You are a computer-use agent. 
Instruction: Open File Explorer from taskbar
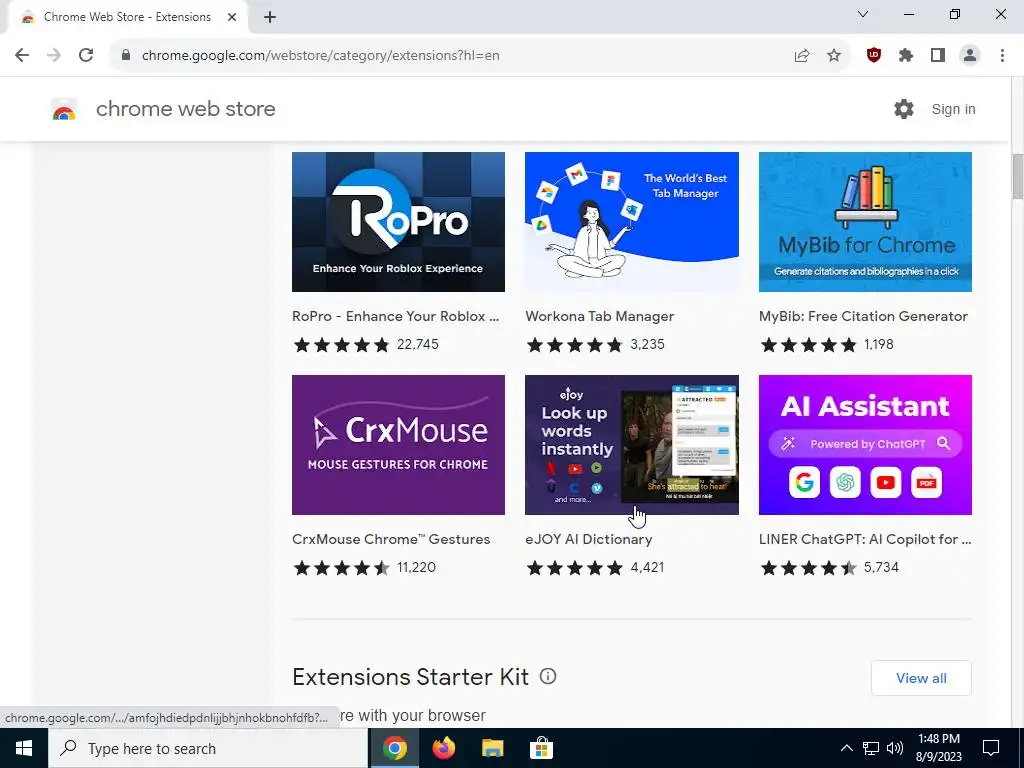492,748
